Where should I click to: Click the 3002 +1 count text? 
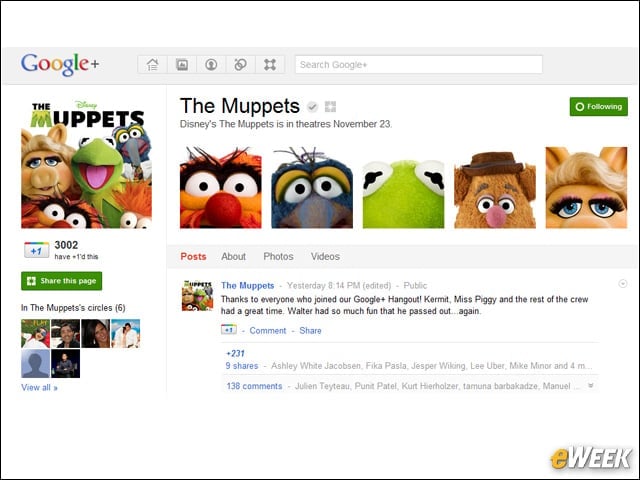coord(66,245)
